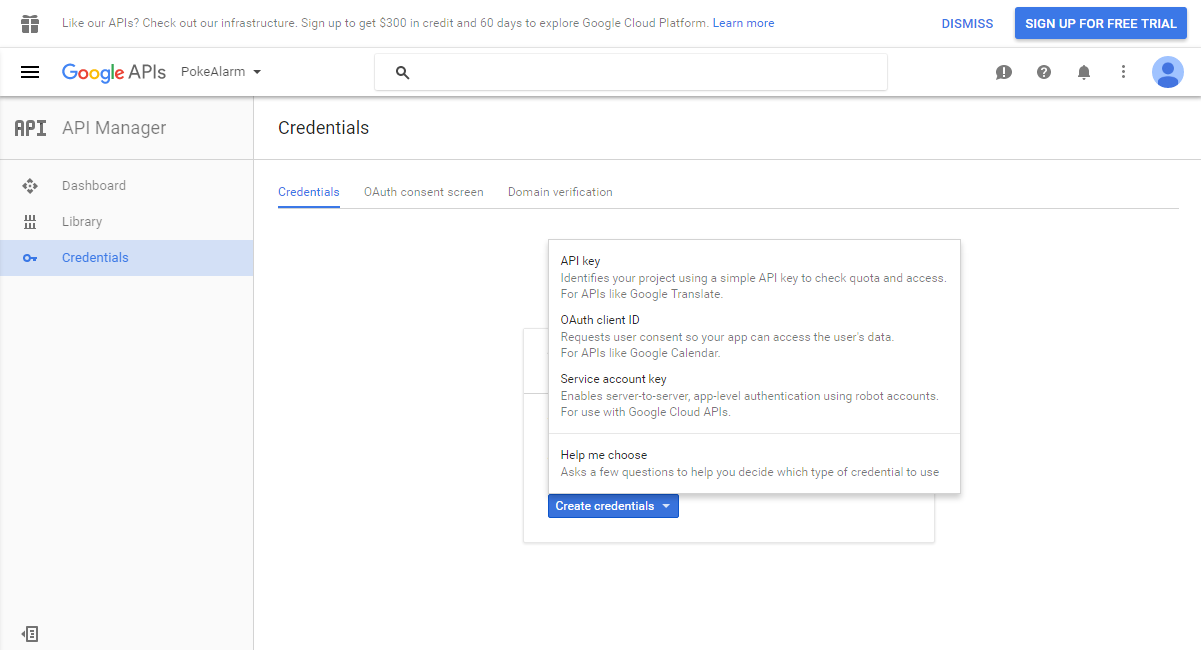Switch to the OAuth consent screen tab

(x=424, y=192)
